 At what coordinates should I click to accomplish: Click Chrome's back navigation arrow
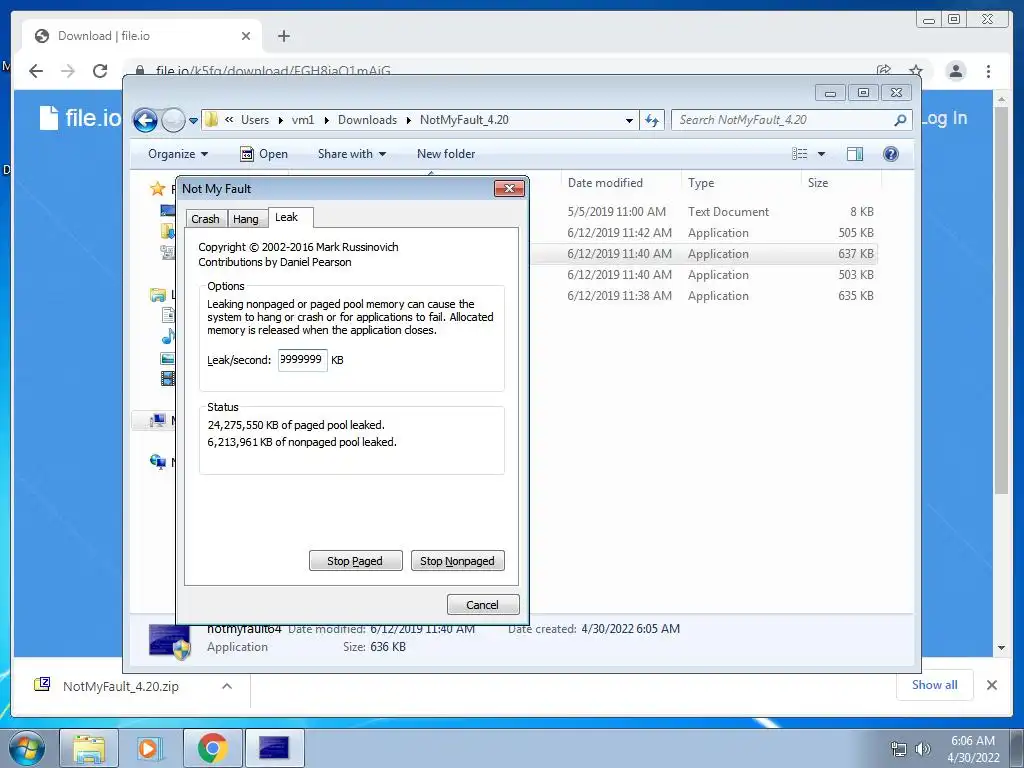pyautogui.click(x=36, y=71)
